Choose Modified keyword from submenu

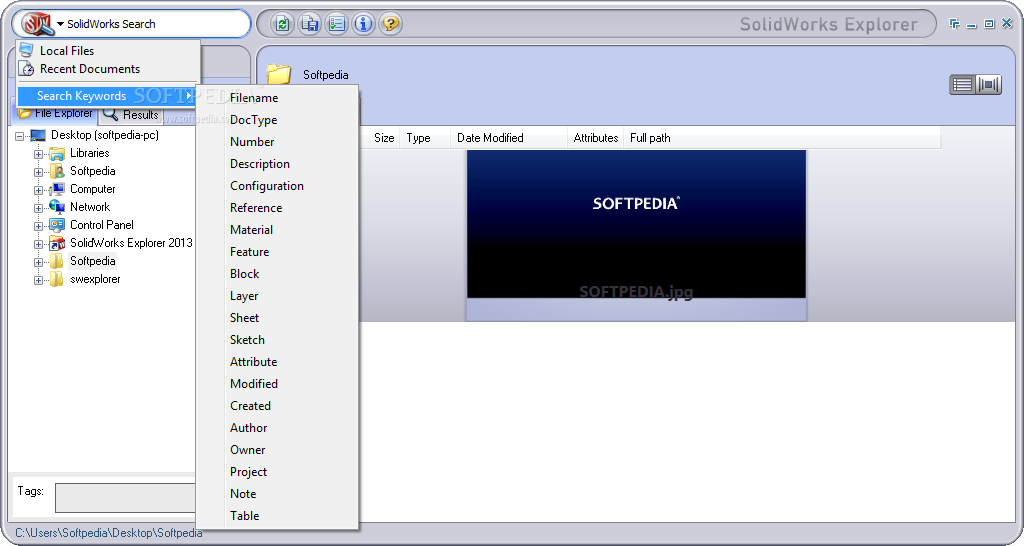[277, 383]
